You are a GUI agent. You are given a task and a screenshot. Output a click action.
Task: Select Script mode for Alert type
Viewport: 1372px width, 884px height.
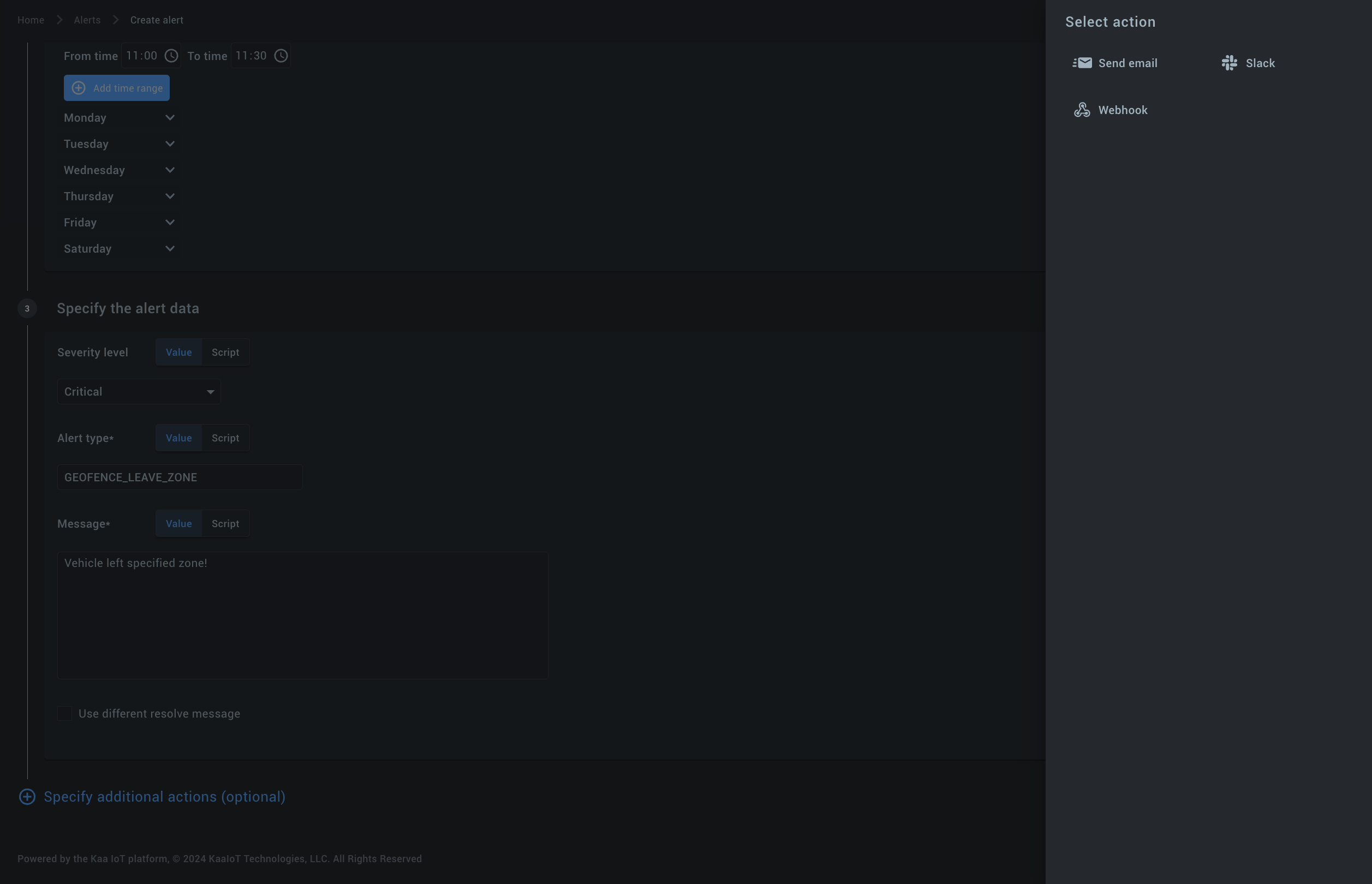[225, 438]
